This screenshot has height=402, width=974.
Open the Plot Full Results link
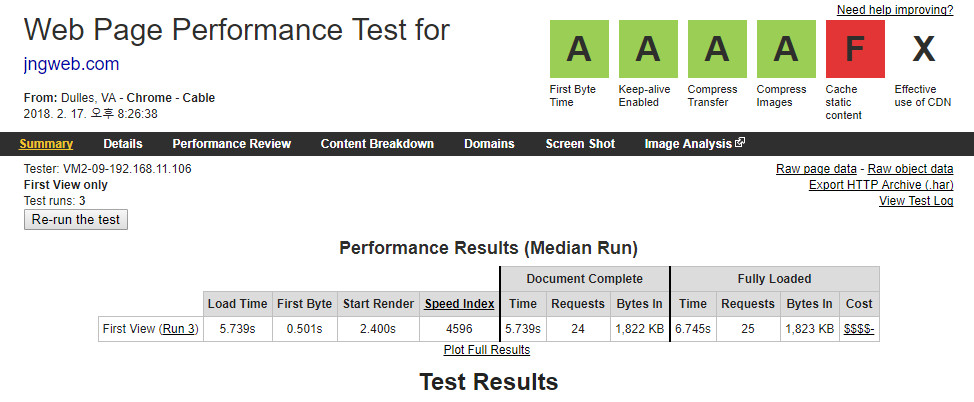pos(487,350)
